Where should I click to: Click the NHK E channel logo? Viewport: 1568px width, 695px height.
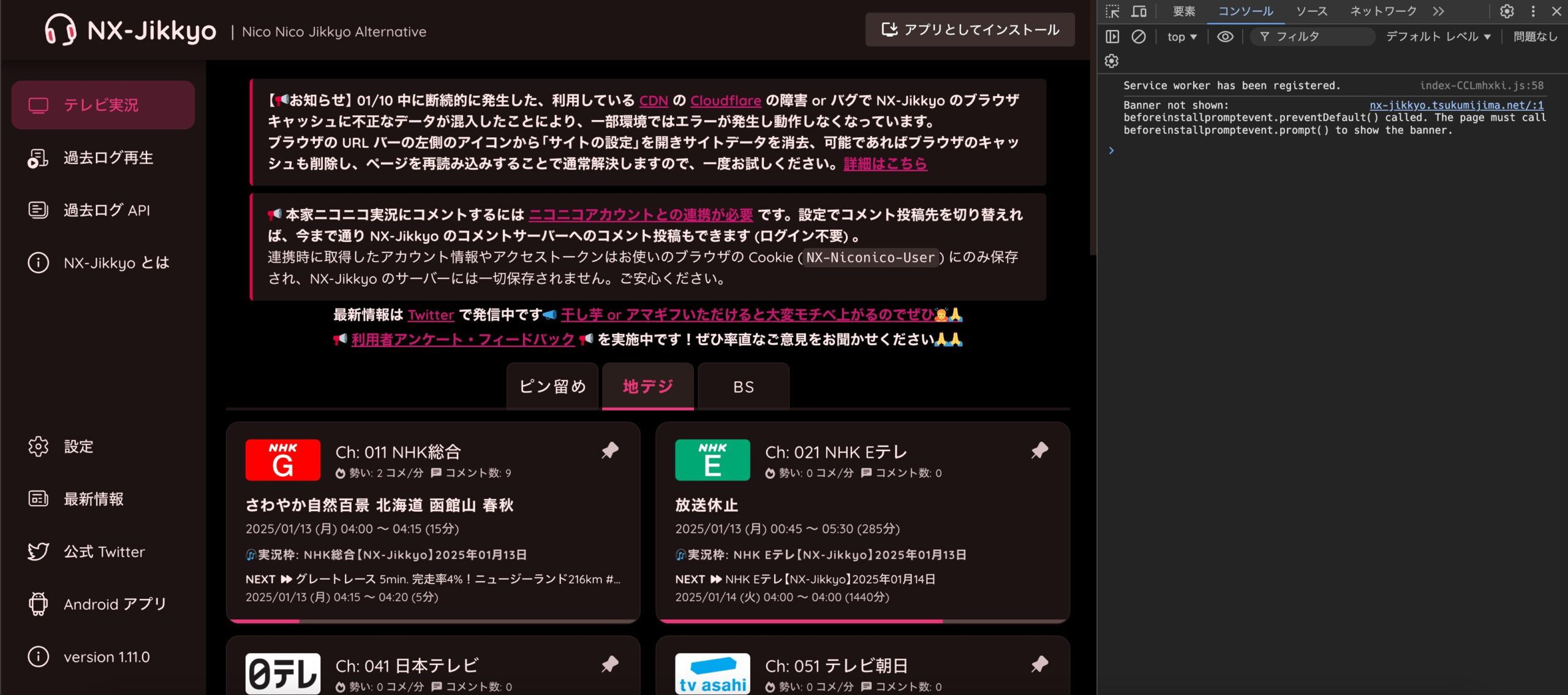click(712, 460)
